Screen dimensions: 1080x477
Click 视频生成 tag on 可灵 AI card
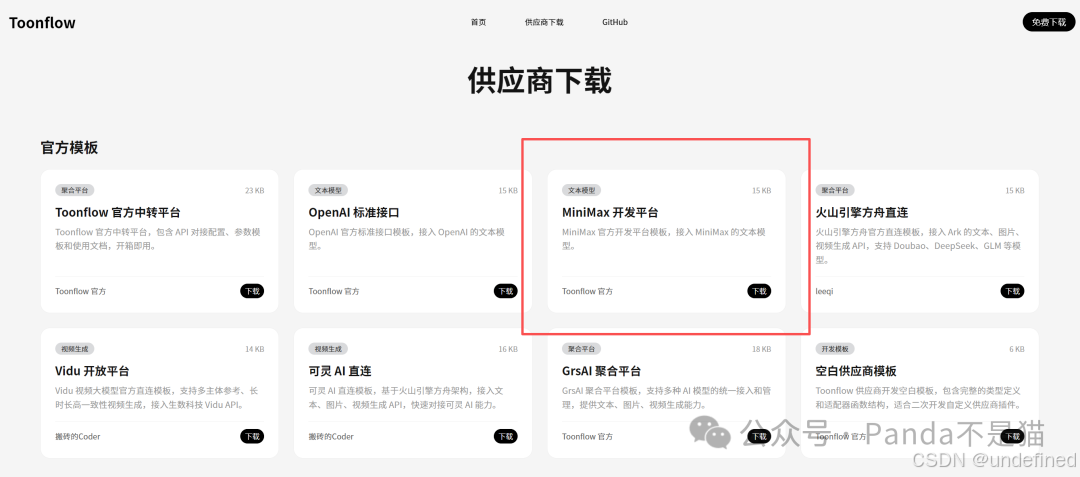coord(329,349)
